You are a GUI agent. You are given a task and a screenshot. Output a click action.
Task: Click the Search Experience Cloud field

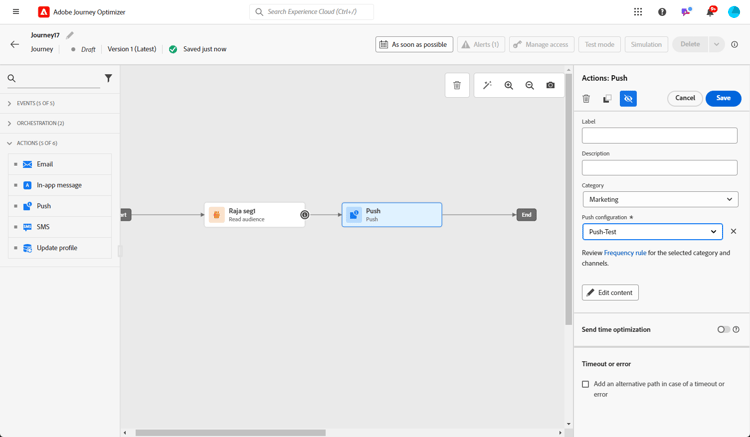(x=311, y=12)
